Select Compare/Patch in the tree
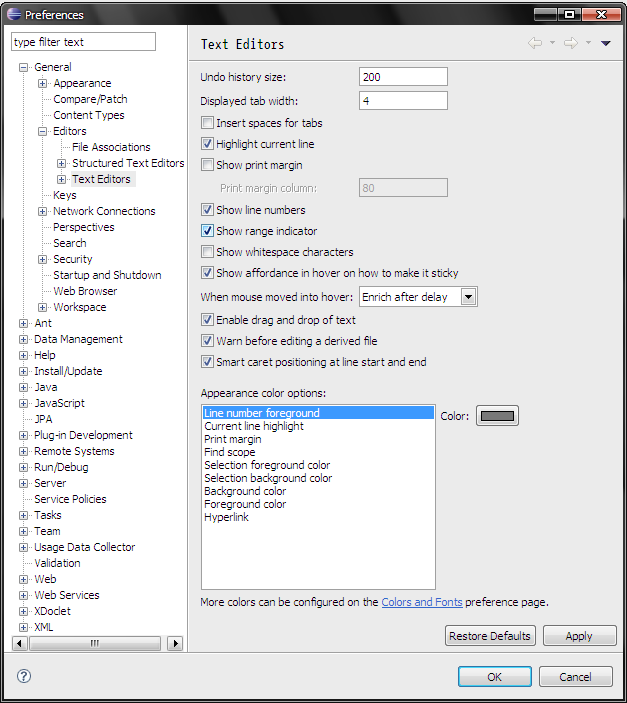The height and width of the screenshot is (703, 627). [90, 99]
